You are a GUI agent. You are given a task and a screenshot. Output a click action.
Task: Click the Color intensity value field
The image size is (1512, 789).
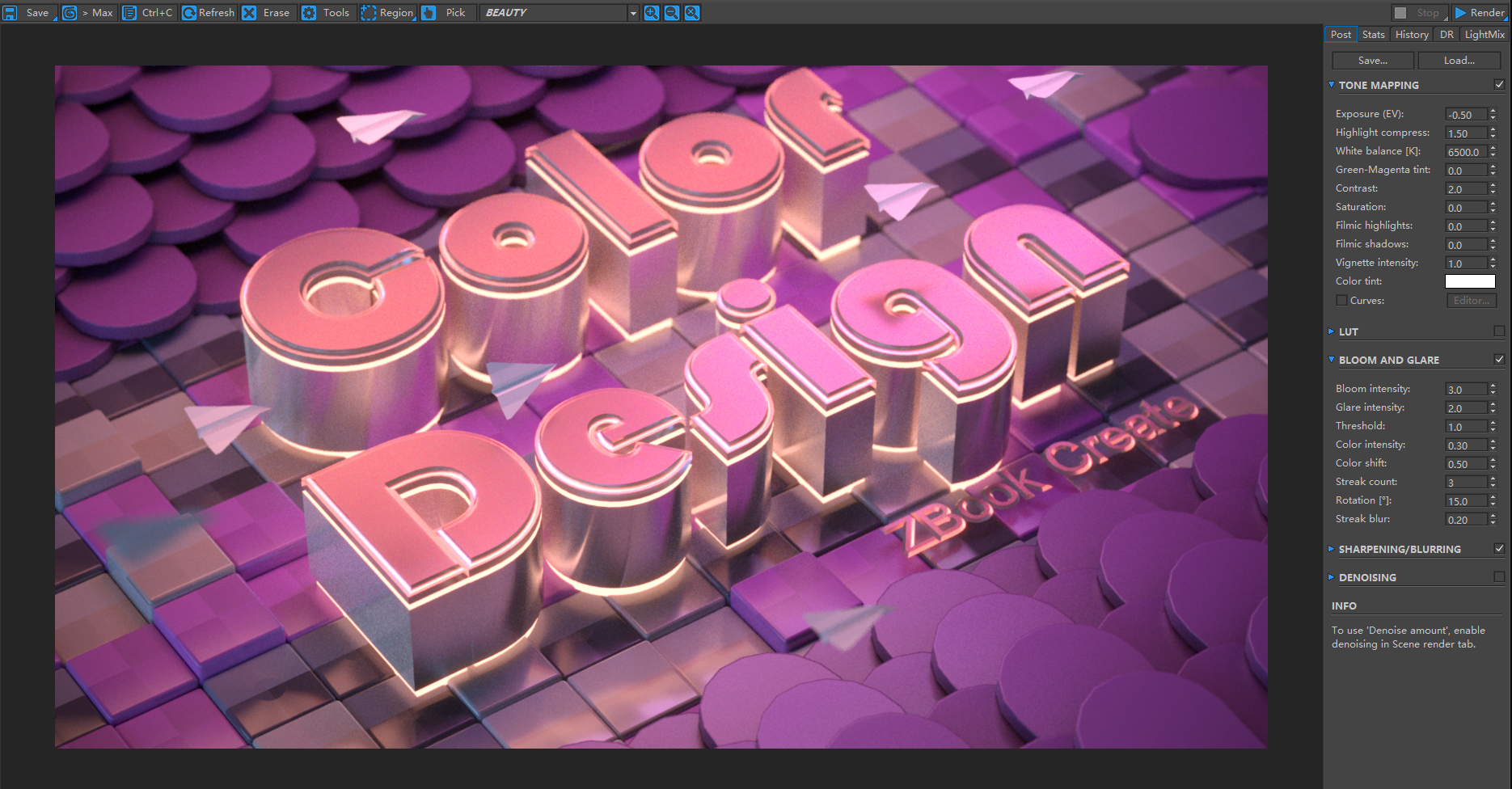coord(1466,445)
